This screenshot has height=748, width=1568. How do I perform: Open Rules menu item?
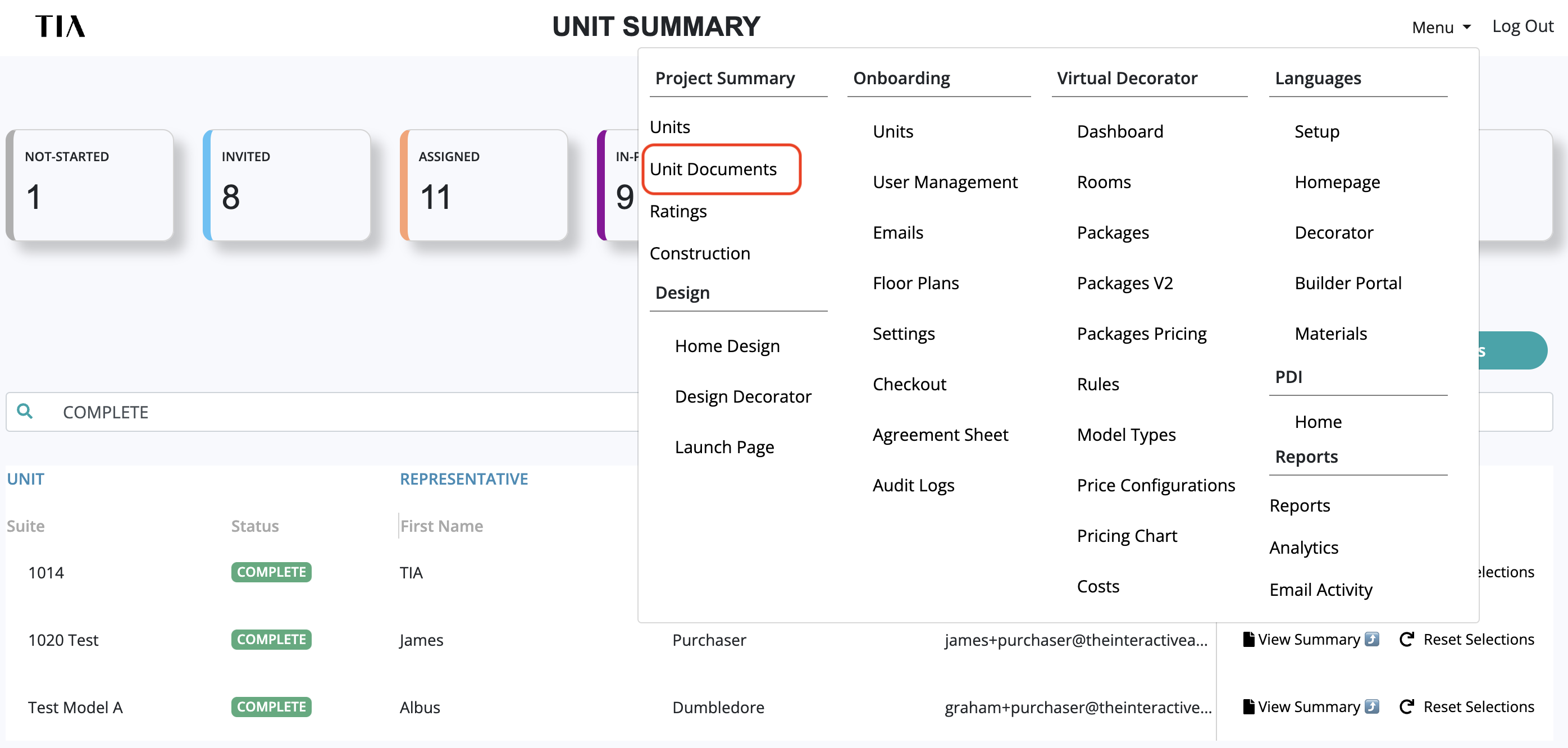point(1097,384)
